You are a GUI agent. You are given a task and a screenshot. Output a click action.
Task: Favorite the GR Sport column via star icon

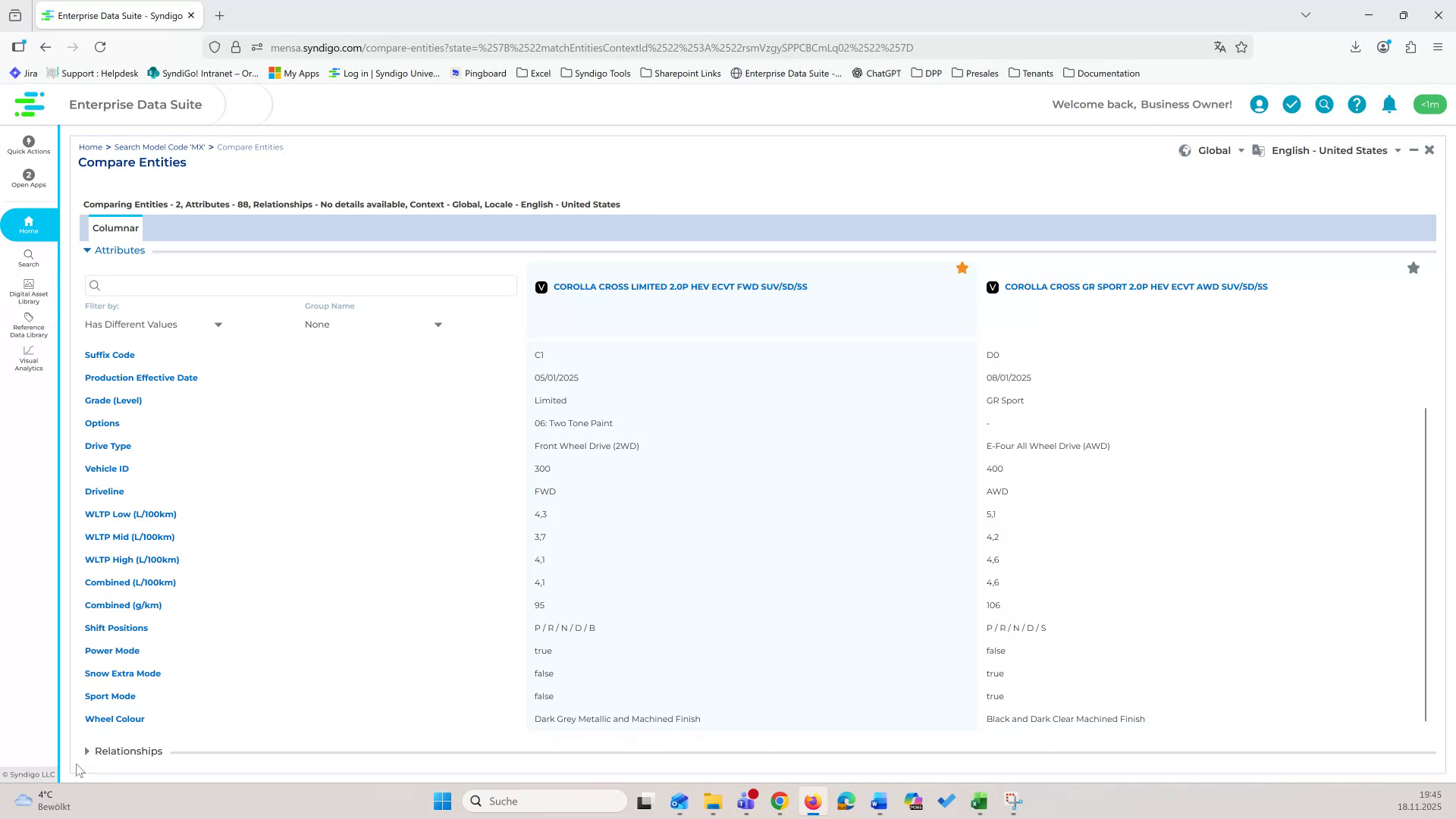[1414, 268]
